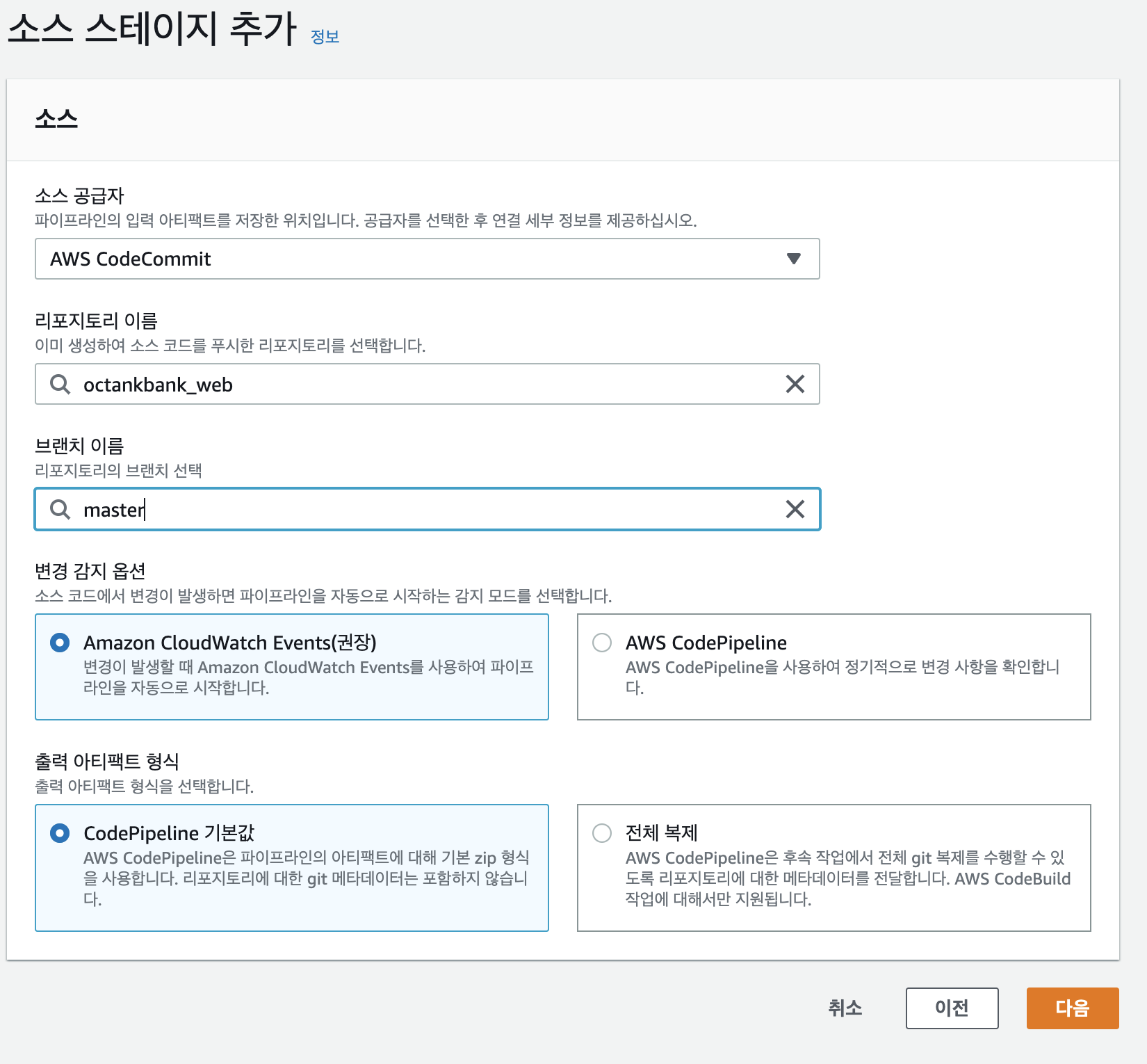Click the repository name search magnifier icon
Image resolution: width=1147 pixels, height=1064 pixels.
click(60, 384)
